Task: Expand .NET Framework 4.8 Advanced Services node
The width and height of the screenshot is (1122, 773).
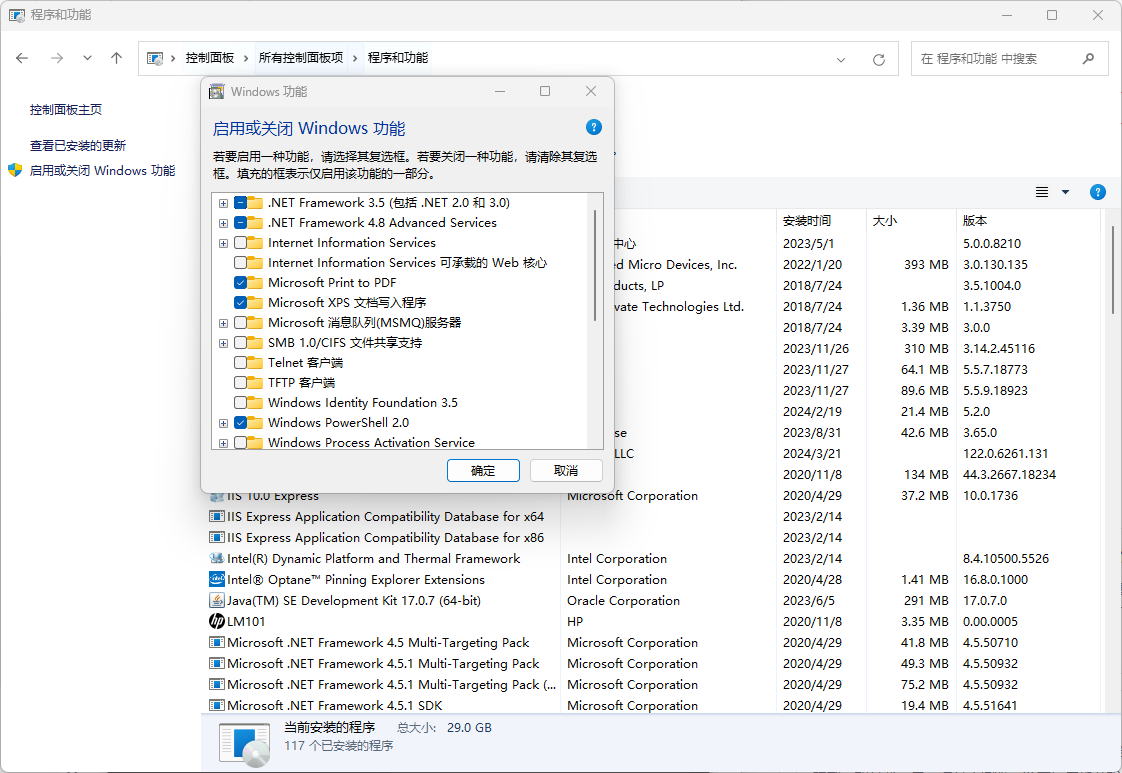Action: point(223,223)
